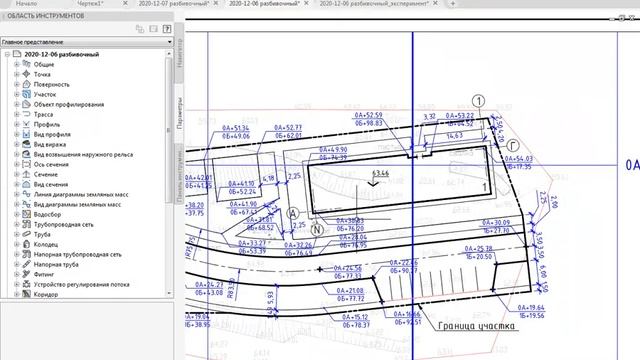Select the active 2020-12-06 разбивочный* tab
Screen dimensions: 640x360
[x=264, y=3]
